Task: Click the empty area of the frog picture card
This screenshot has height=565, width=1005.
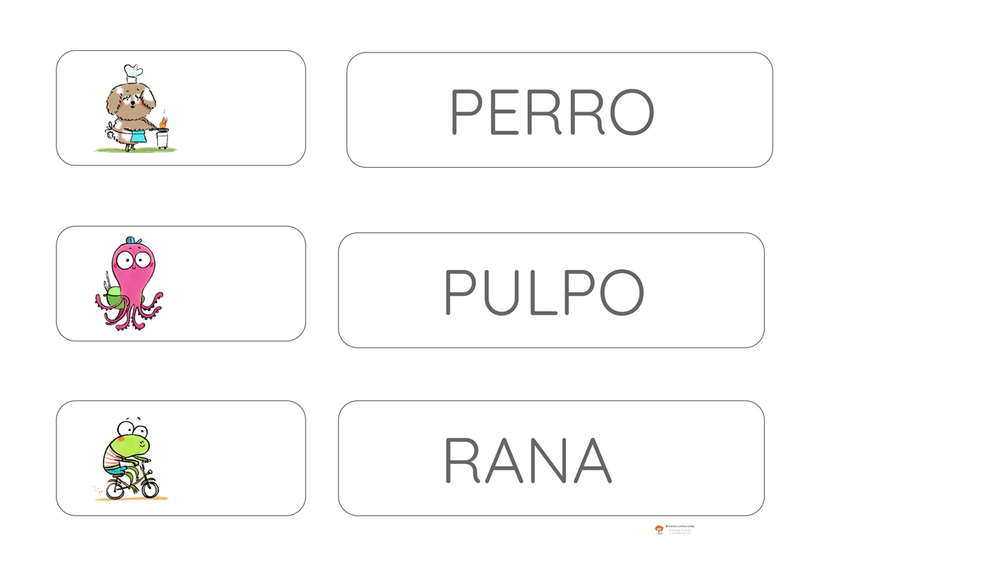Action: coord(237,458)
